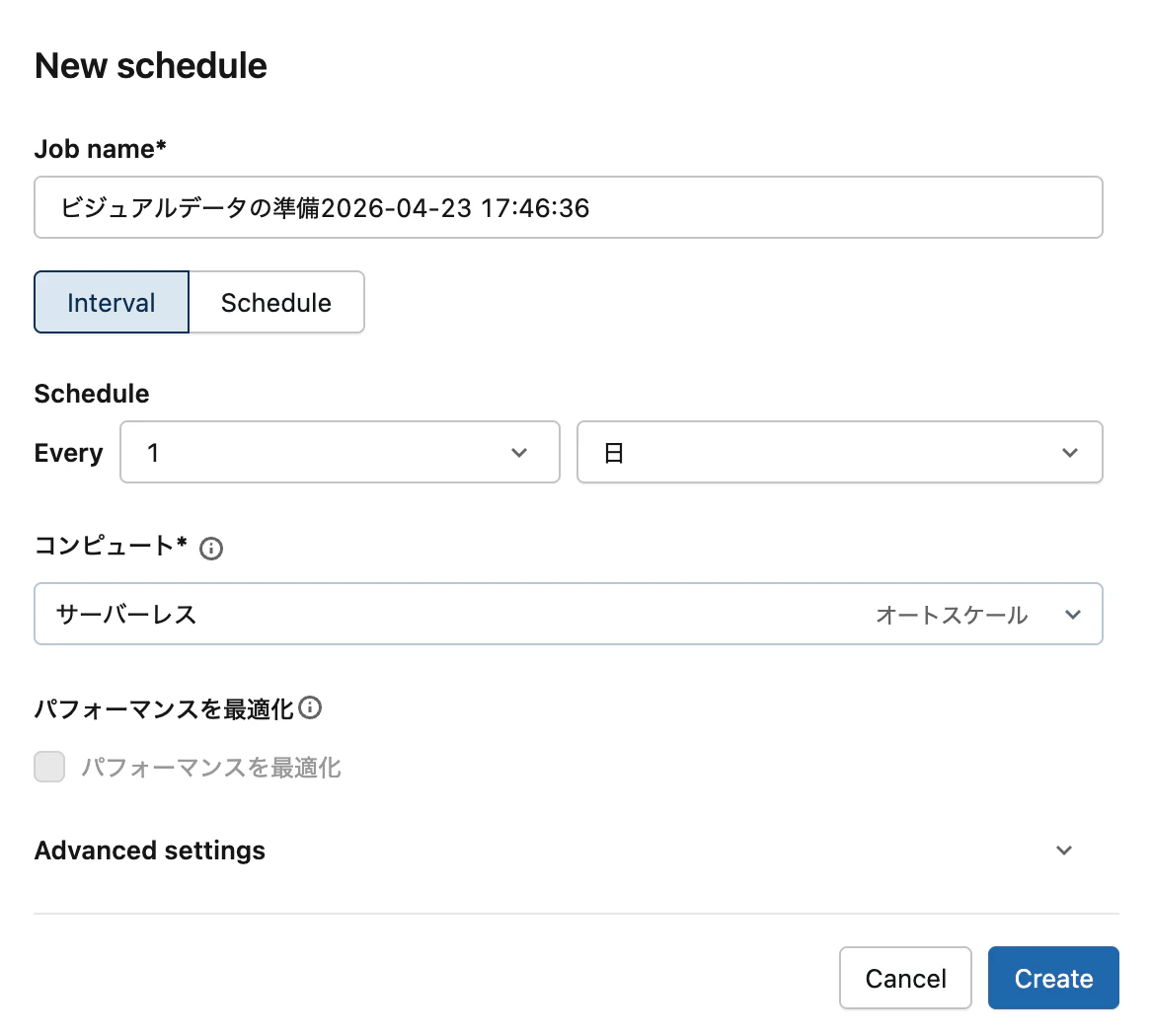
Task: Switch to the Schedule tab
Action: pos(276,302)
